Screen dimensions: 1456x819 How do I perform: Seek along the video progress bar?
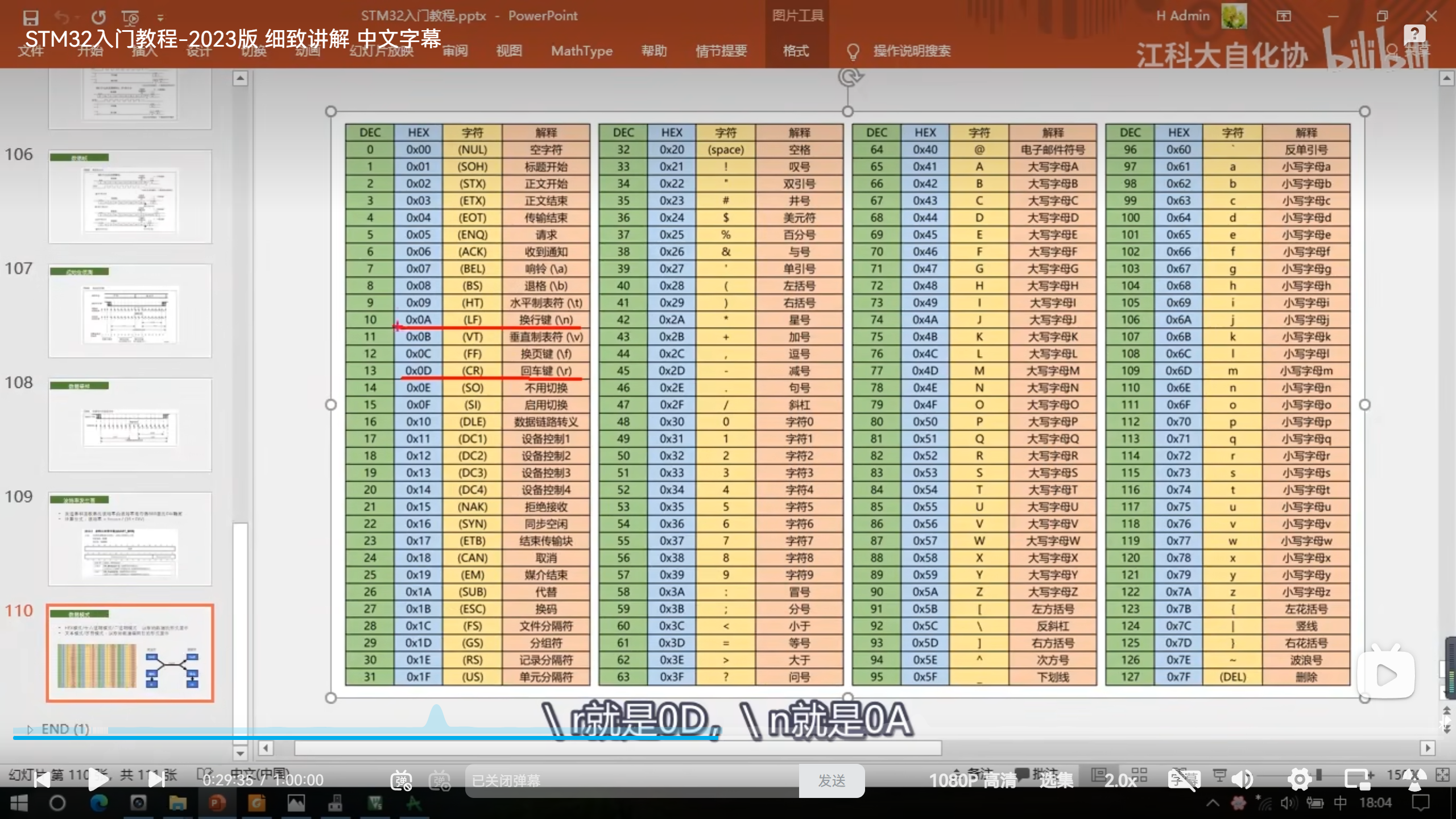click(364, 738)
